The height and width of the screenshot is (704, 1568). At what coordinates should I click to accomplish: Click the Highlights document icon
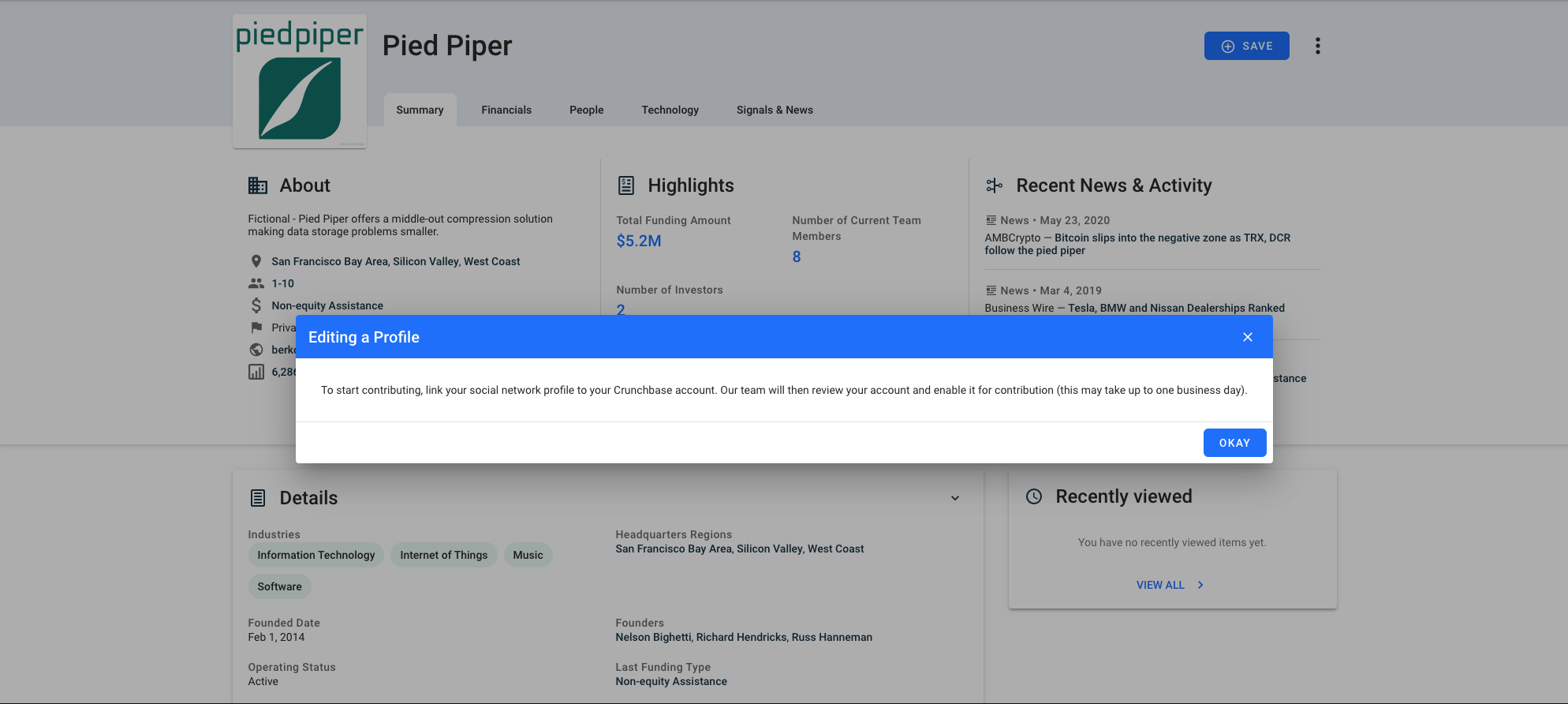click(x=626, y=185)
